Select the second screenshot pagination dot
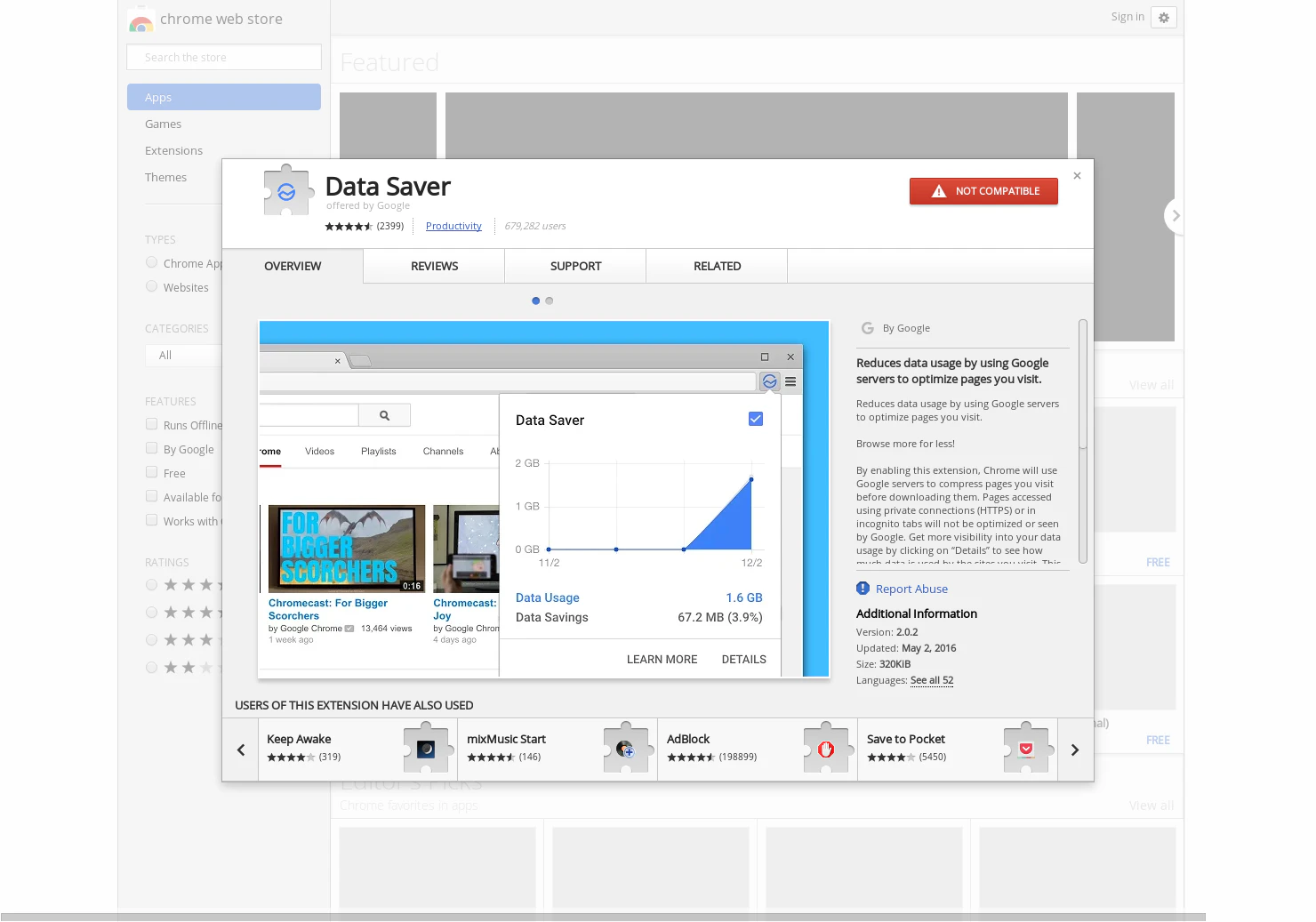 coord(550,301)
